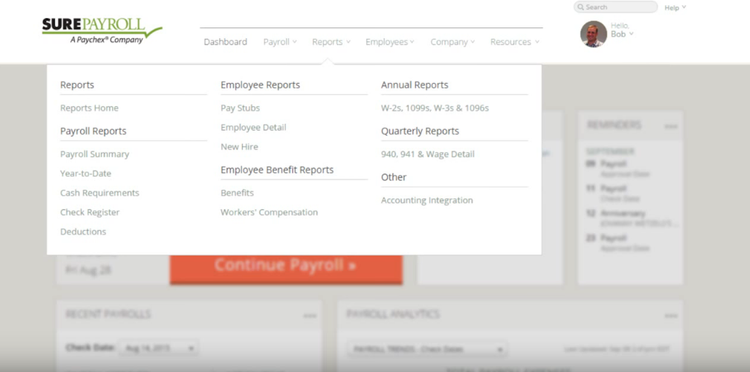The width and height of the screenshot is (750, 372).
Task: Open the Payroll Trends dropdown
Action: coord(427,349)
